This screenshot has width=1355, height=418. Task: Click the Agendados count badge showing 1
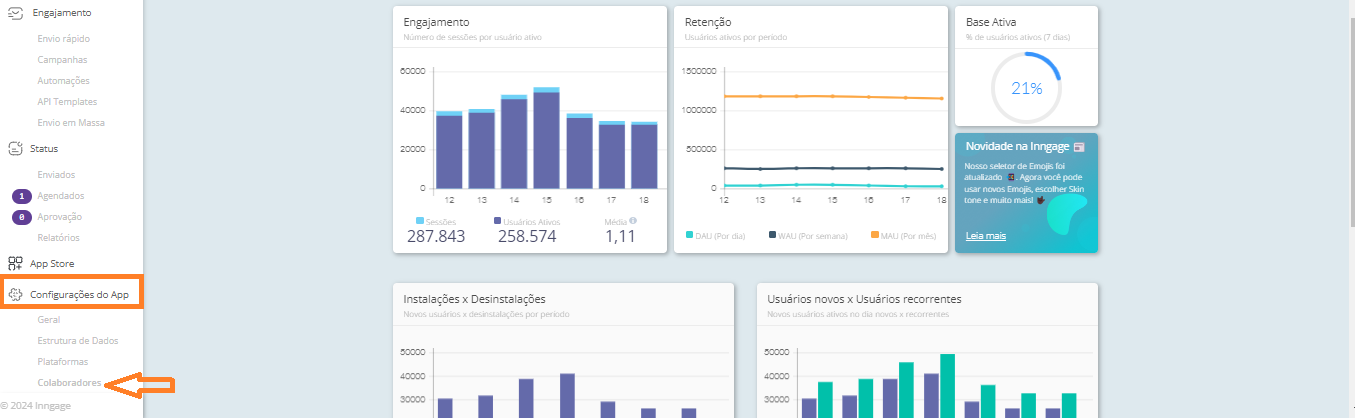(22, 196)
